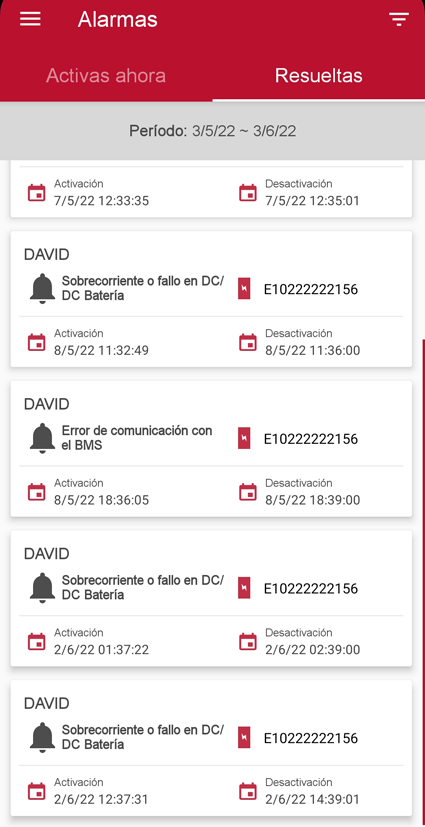Click battery device icon in BMS error card

tap(244, 438)
